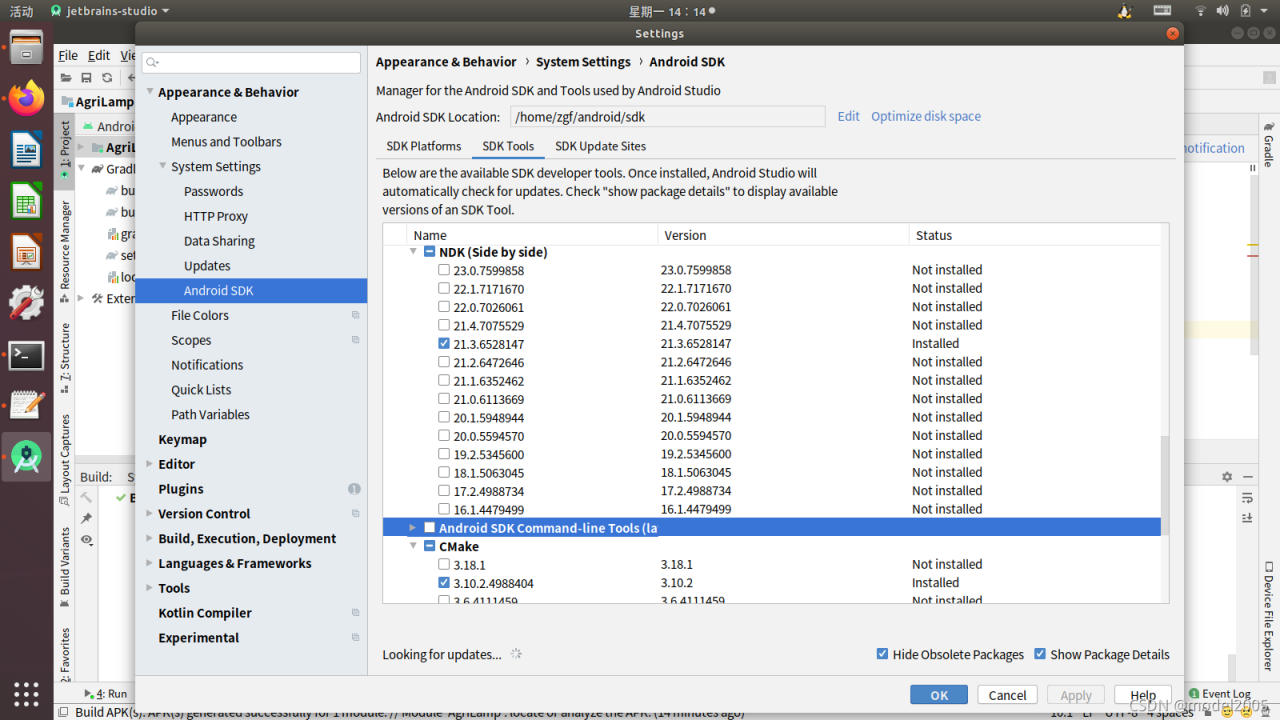Click the Android Studio dock icon
1280x720 pixels.
27,457
